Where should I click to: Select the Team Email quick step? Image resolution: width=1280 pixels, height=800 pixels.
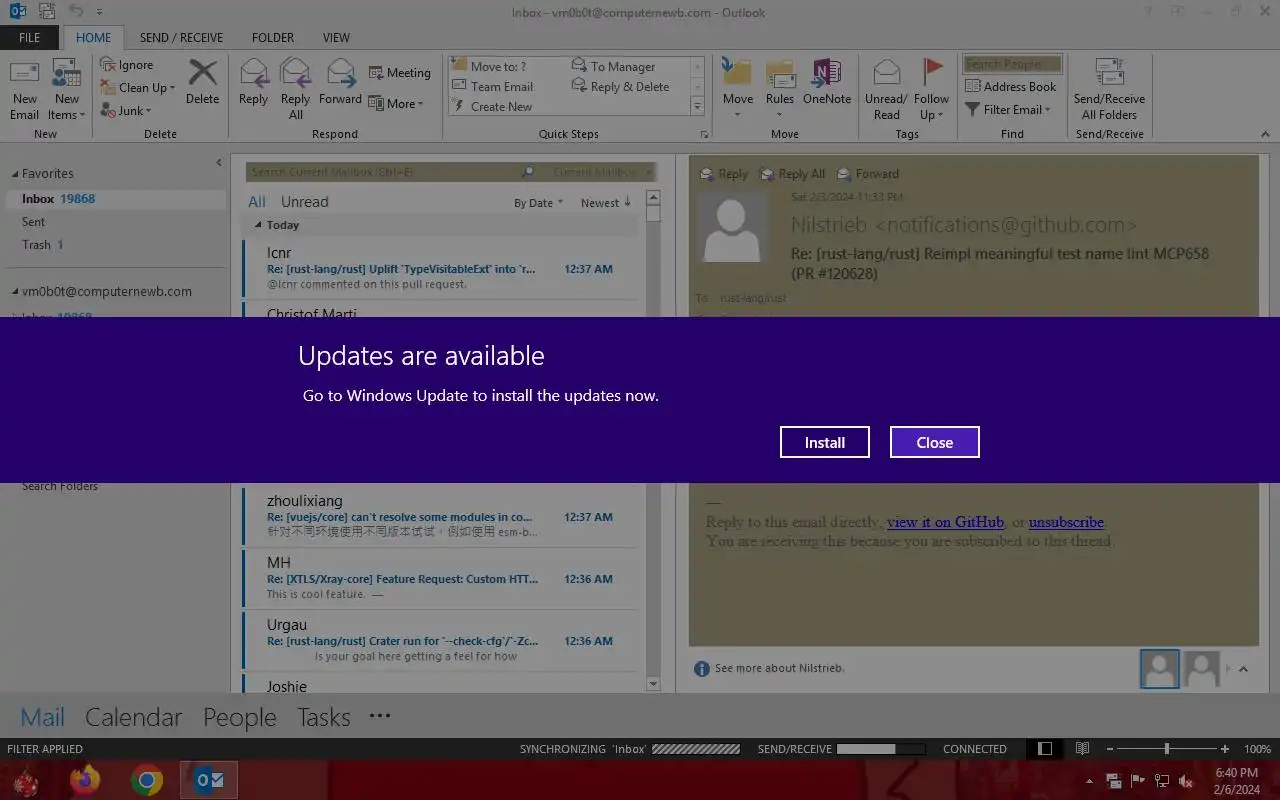pos(492,87)
